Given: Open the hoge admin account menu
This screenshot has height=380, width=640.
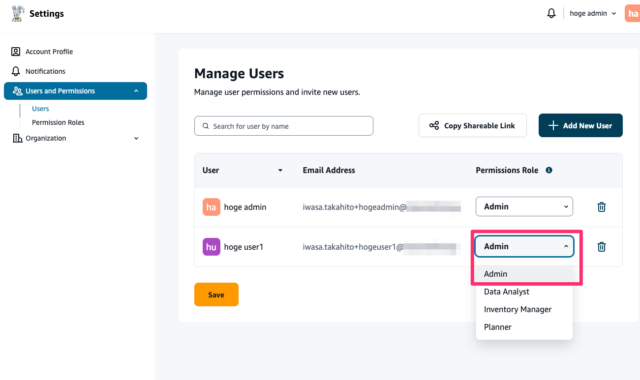Looking at the screenshot, I should pyautogui.click(x=593, y=13).
